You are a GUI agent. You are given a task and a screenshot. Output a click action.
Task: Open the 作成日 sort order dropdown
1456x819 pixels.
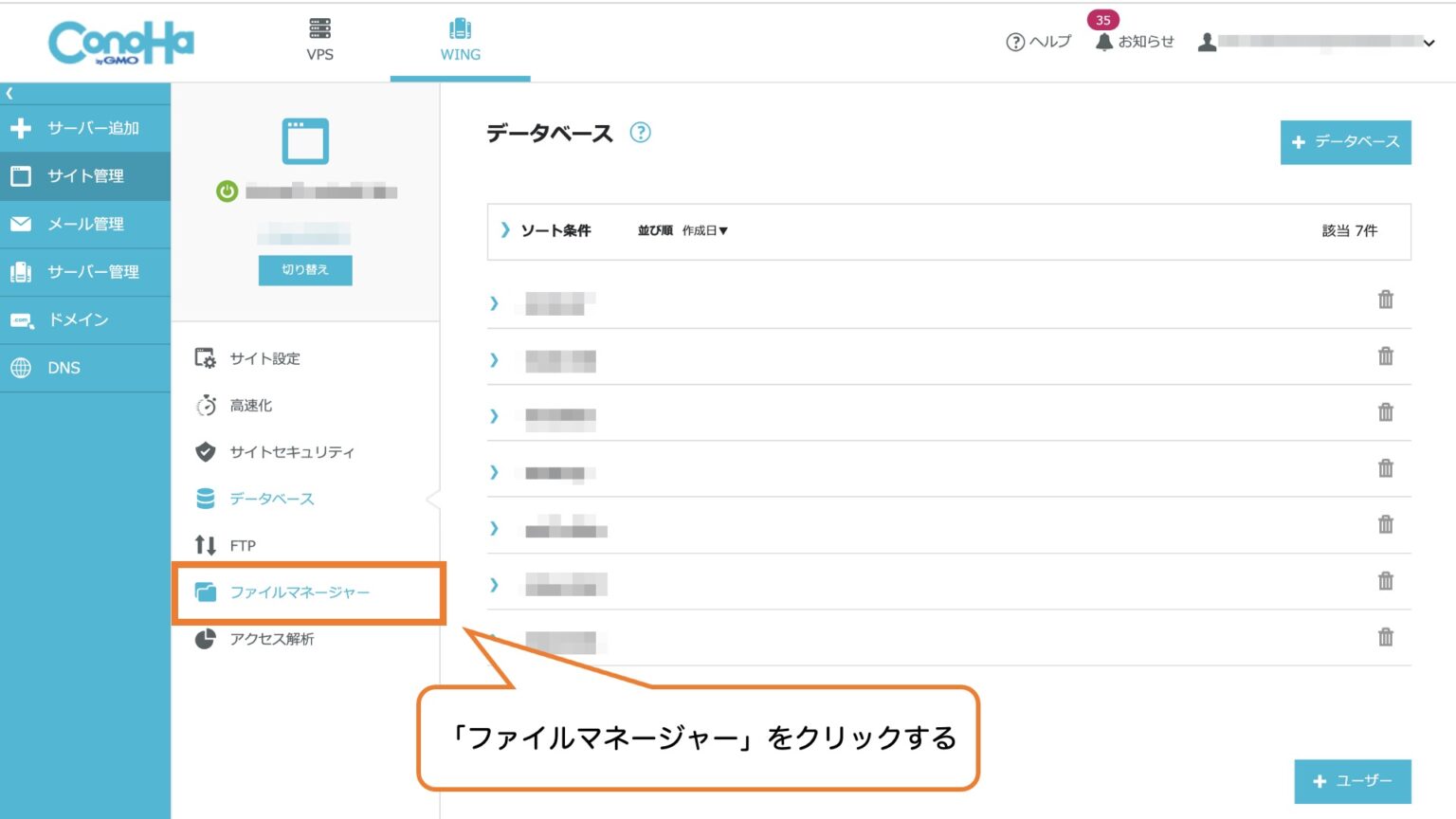[x=704, y=230]
